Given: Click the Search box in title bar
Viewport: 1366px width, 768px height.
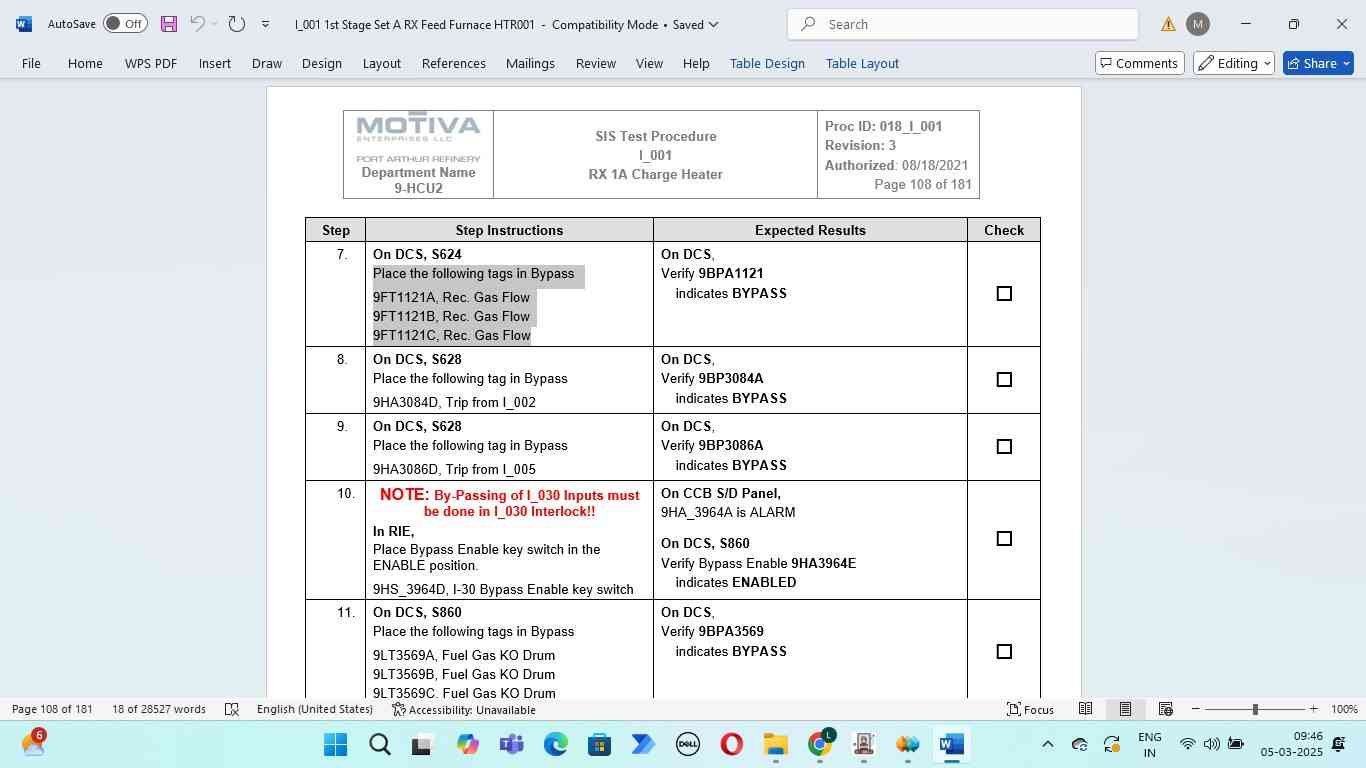Looking at the screenshot, I should point(962,24).
